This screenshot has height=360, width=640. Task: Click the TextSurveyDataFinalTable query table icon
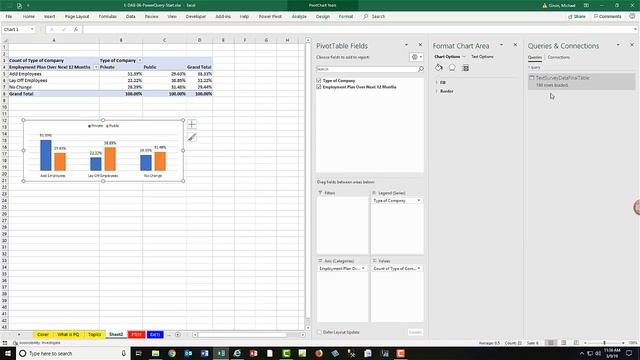click(x=532, y=78)
